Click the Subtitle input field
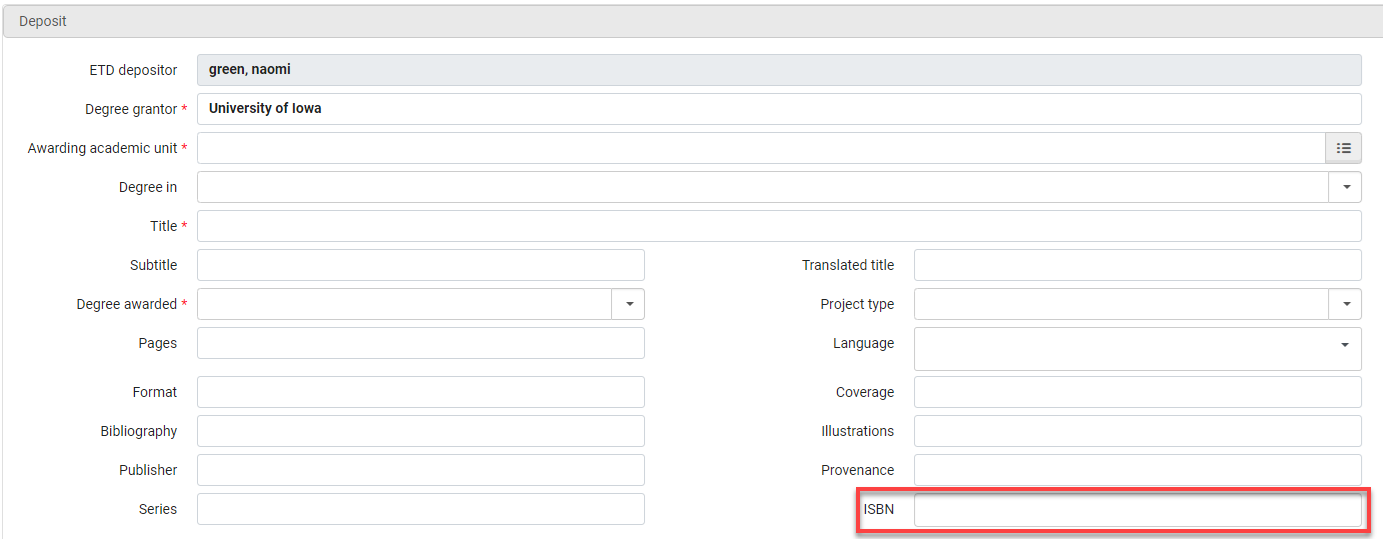The height and width of the screenshot is (539, 1383). tap(420, 265)
